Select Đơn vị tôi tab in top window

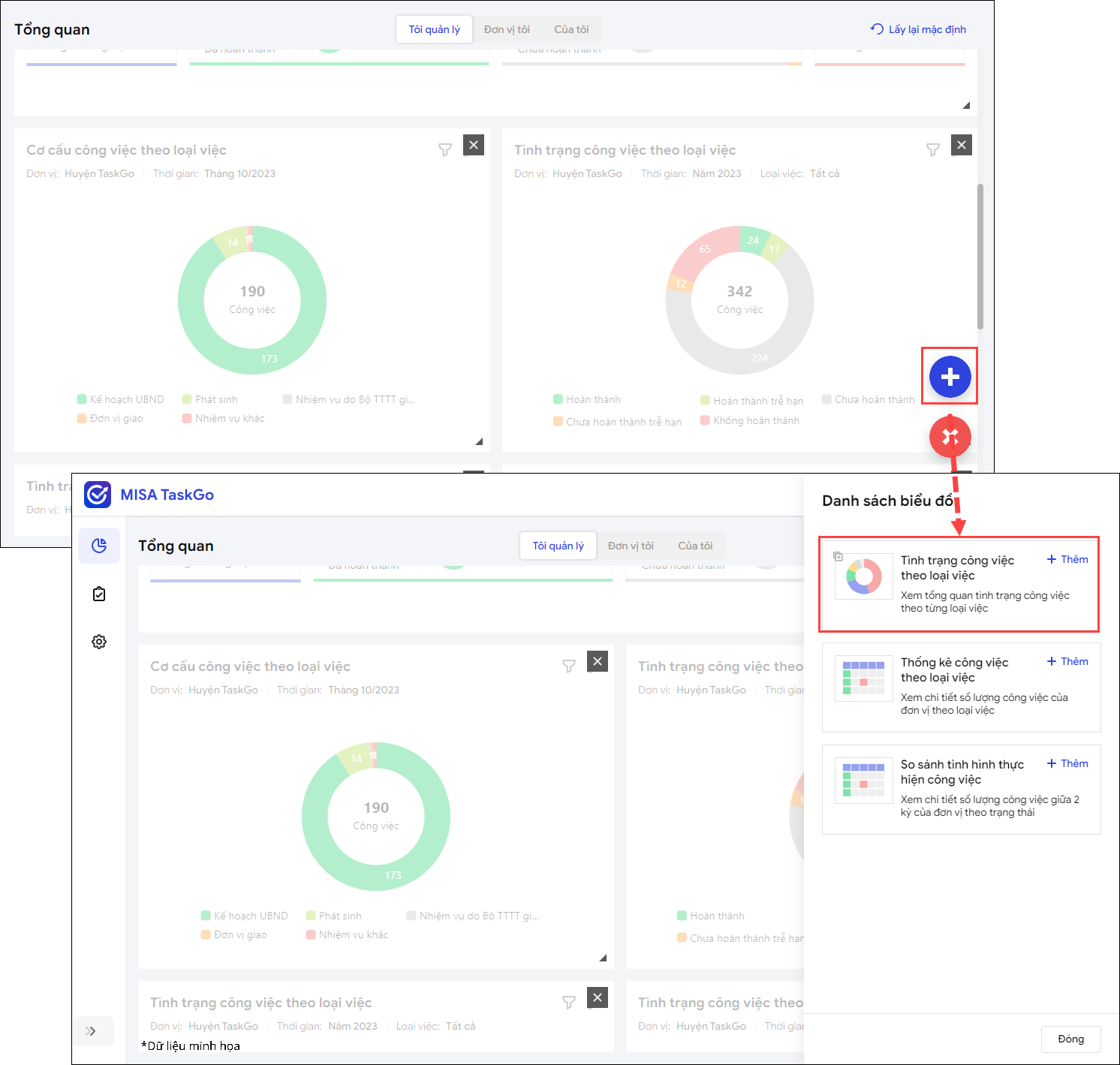507,29
